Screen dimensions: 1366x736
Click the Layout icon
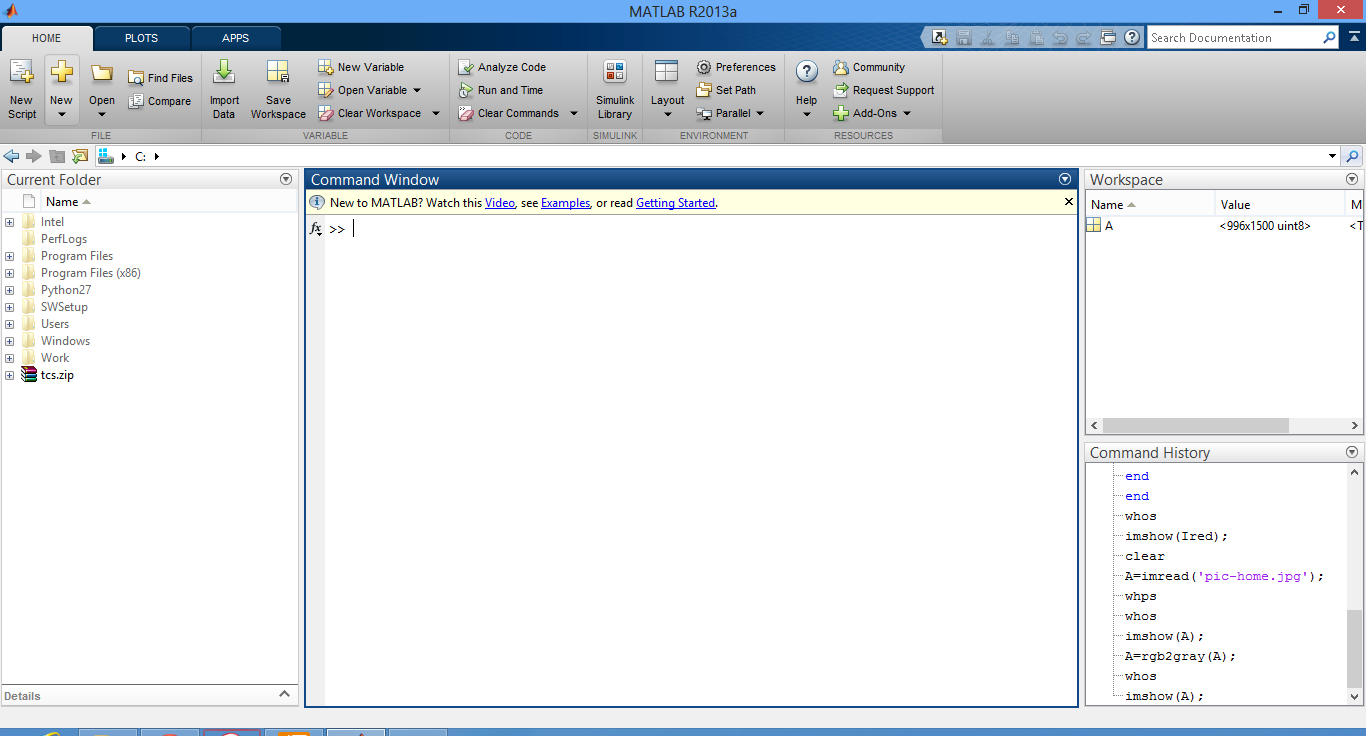coord(667,73)
